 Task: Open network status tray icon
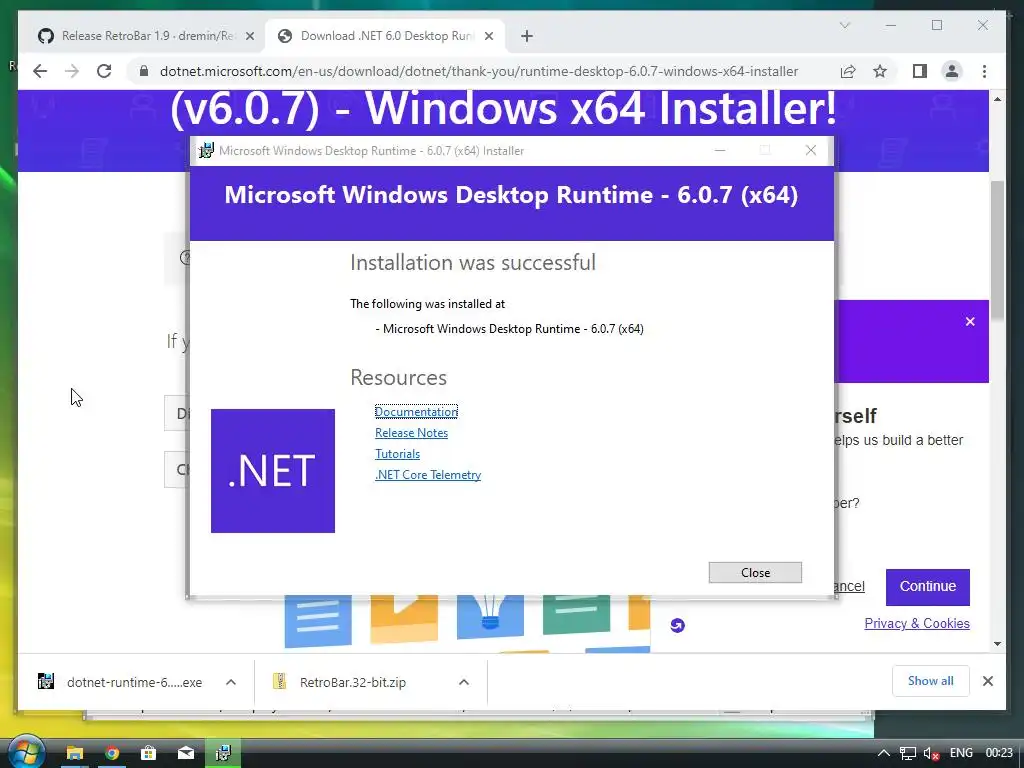(x=908, y=753)
